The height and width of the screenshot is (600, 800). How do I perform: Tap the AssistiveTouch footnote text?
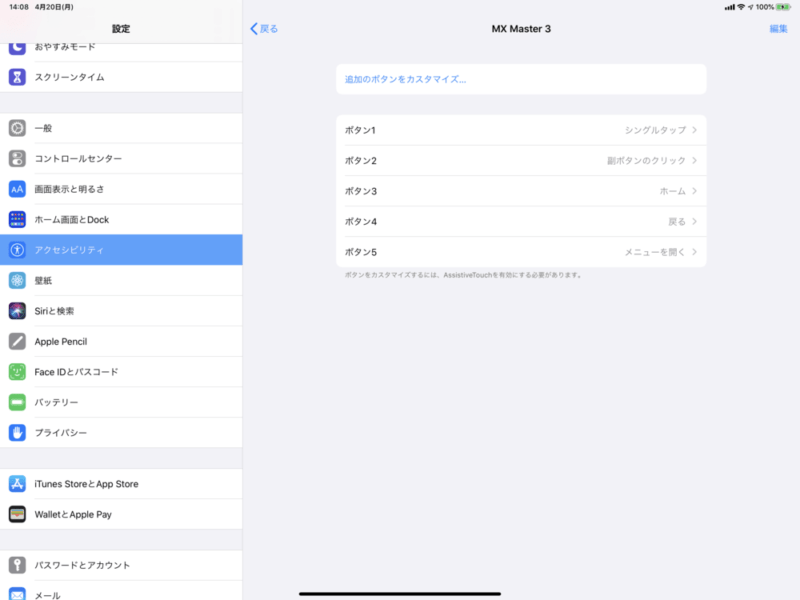(463, 275)
